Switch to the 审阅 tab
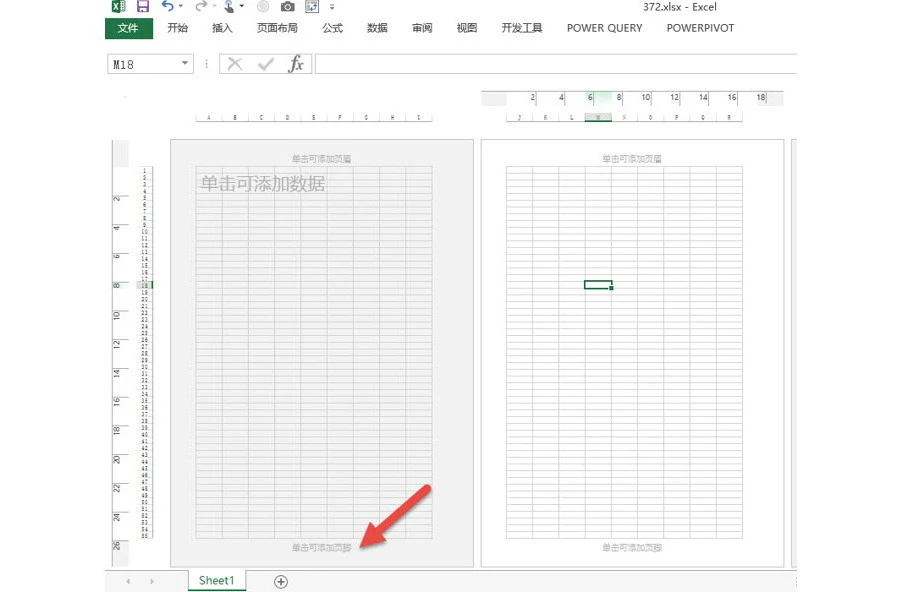900x592 pixels. [x=422, y=28]
